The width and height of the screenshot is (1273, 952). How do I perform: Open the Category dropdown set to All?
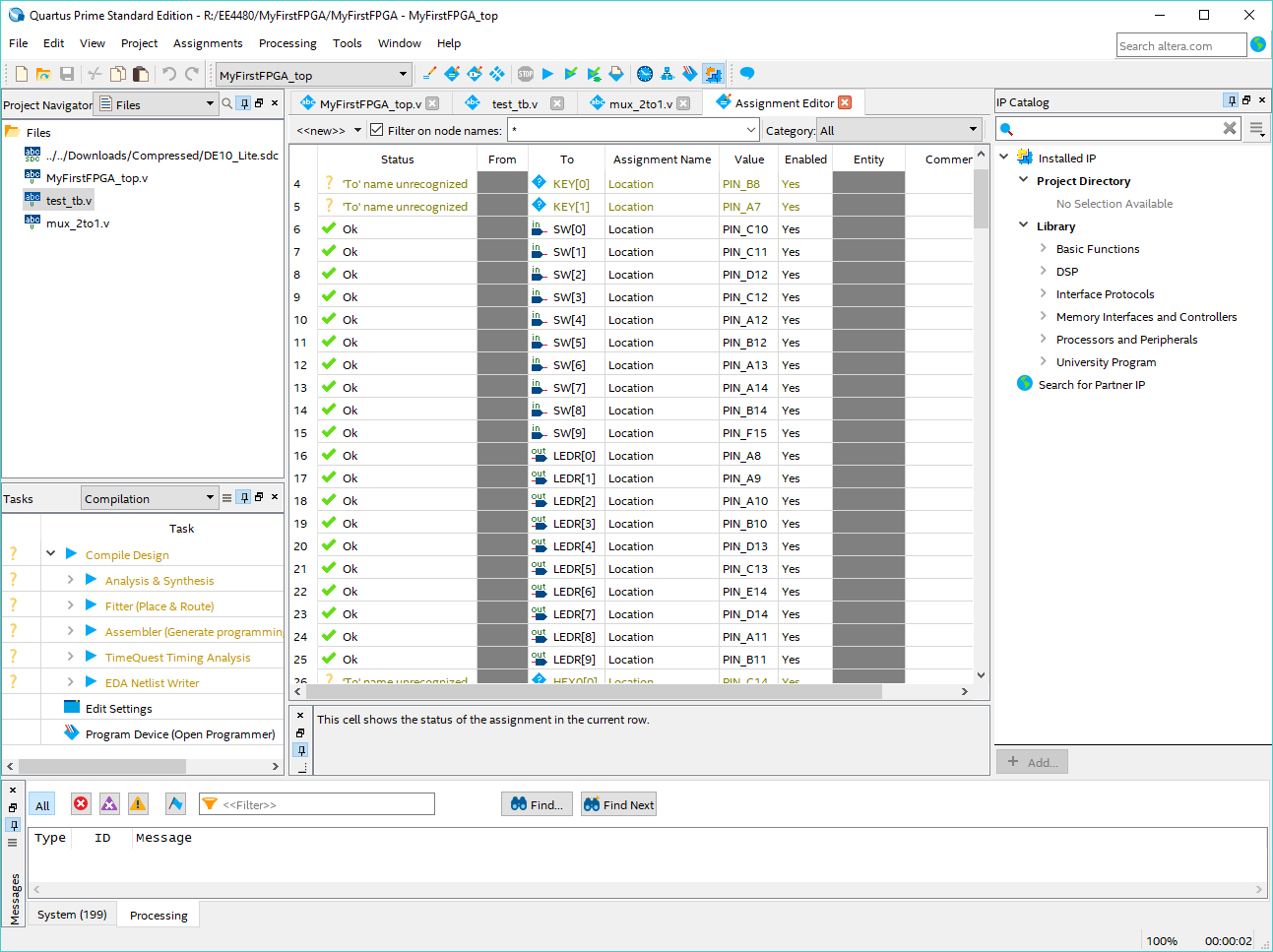(899, 130)
